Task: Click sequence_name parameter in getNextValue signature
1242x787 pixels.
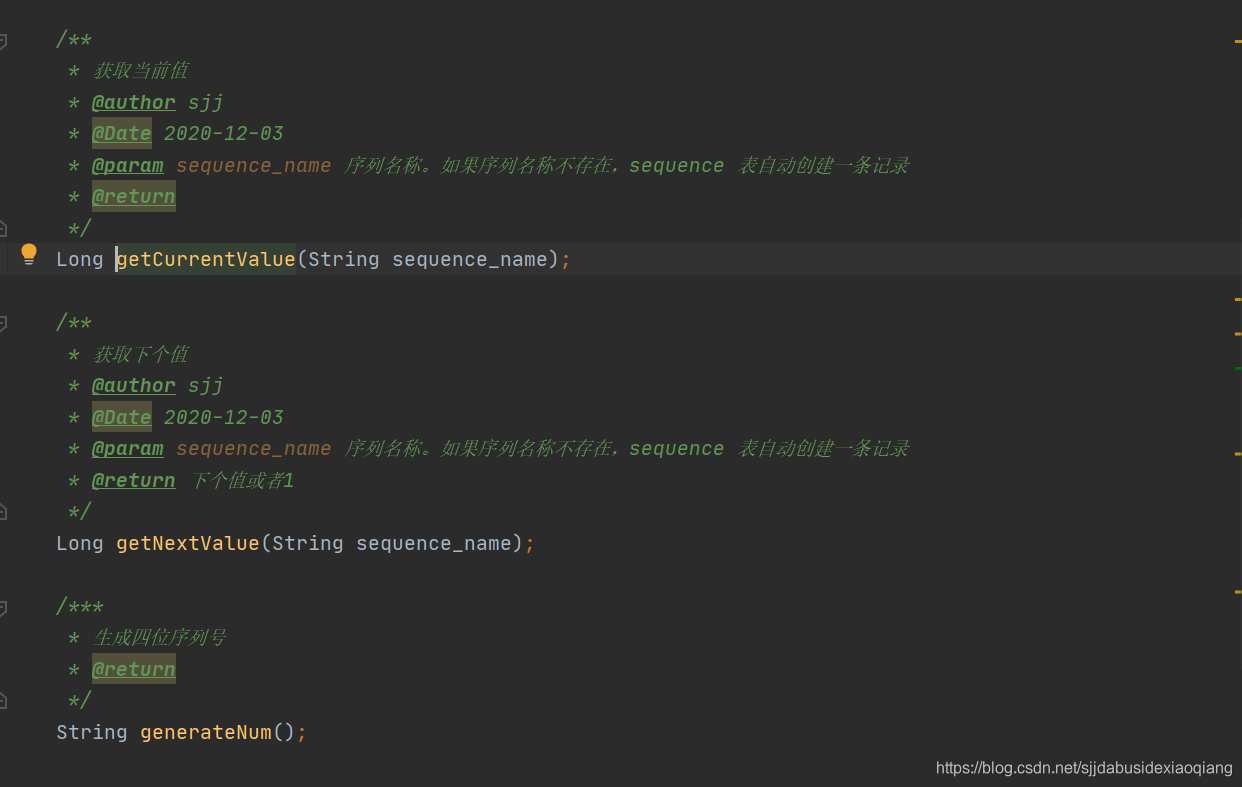Action: coord(434,544)
